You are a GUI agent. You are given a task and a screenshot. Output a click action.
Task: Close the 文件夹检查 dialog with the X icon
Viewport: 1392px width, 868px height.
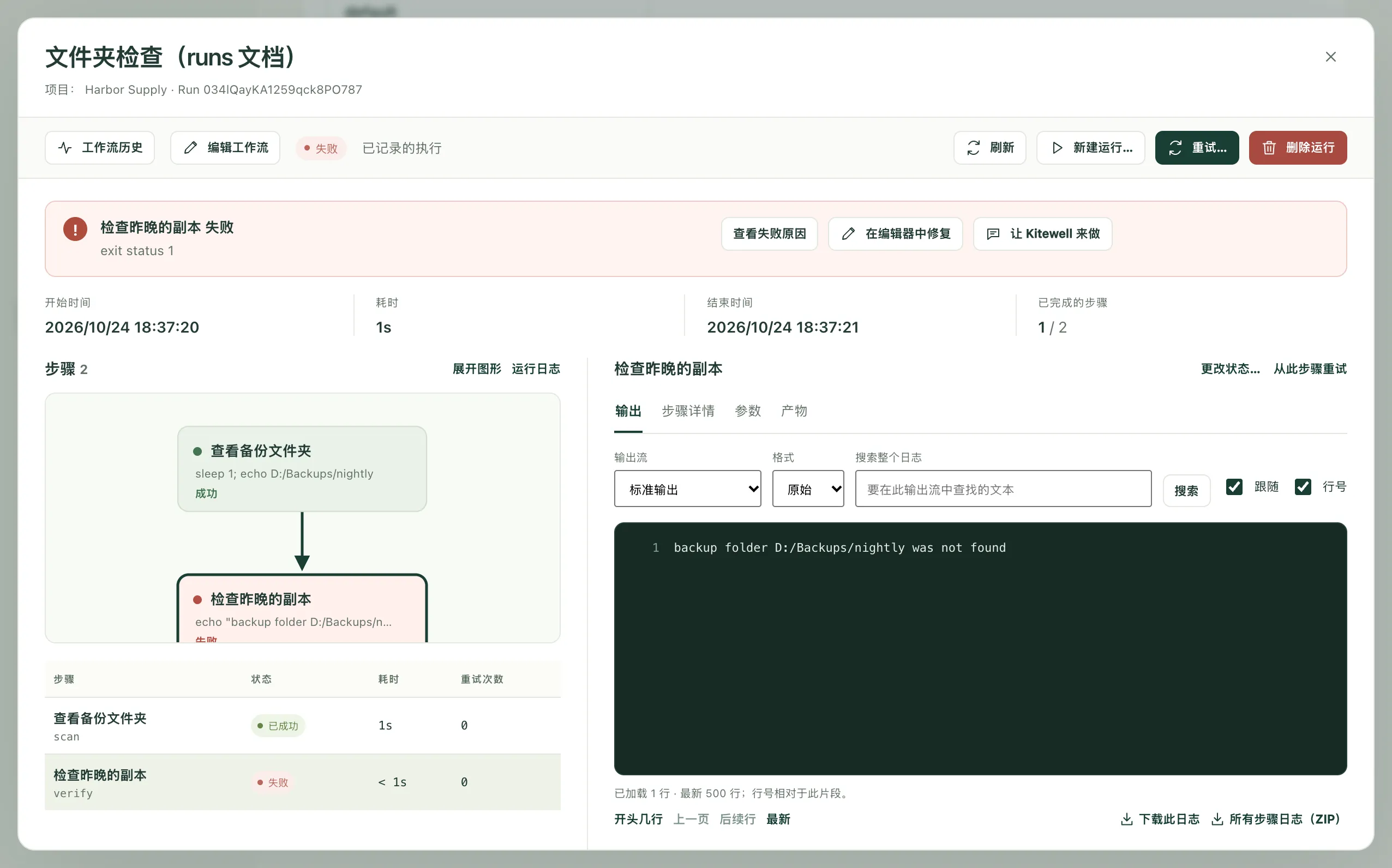[x=1330, y=57]
